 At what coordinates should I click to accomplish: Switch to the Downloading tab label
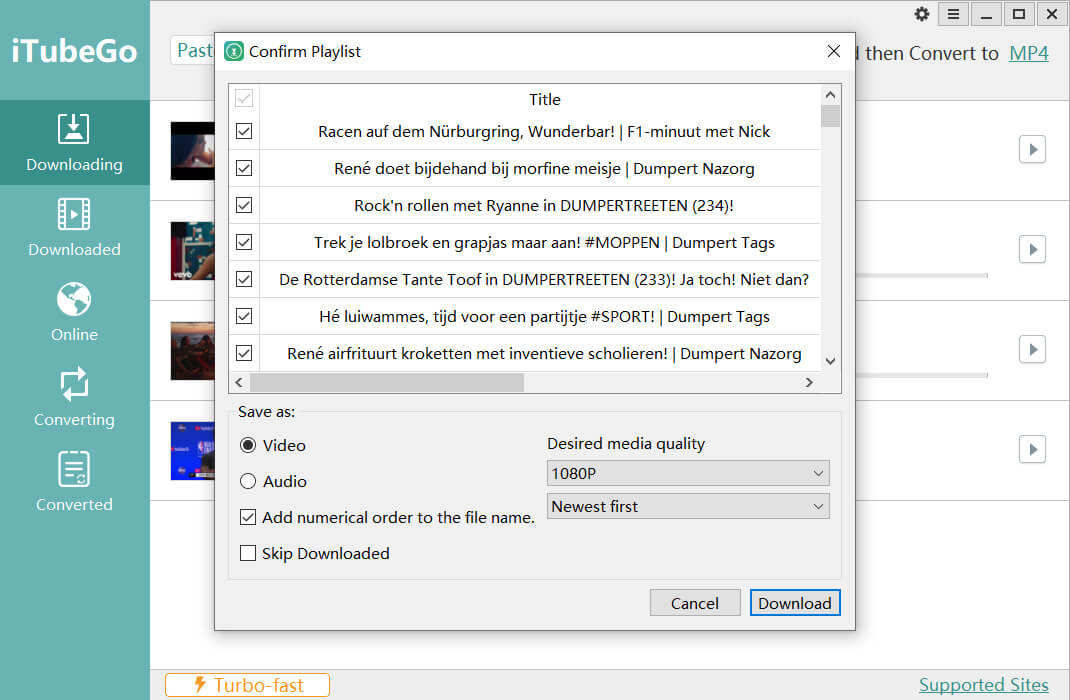pos(74,164)
